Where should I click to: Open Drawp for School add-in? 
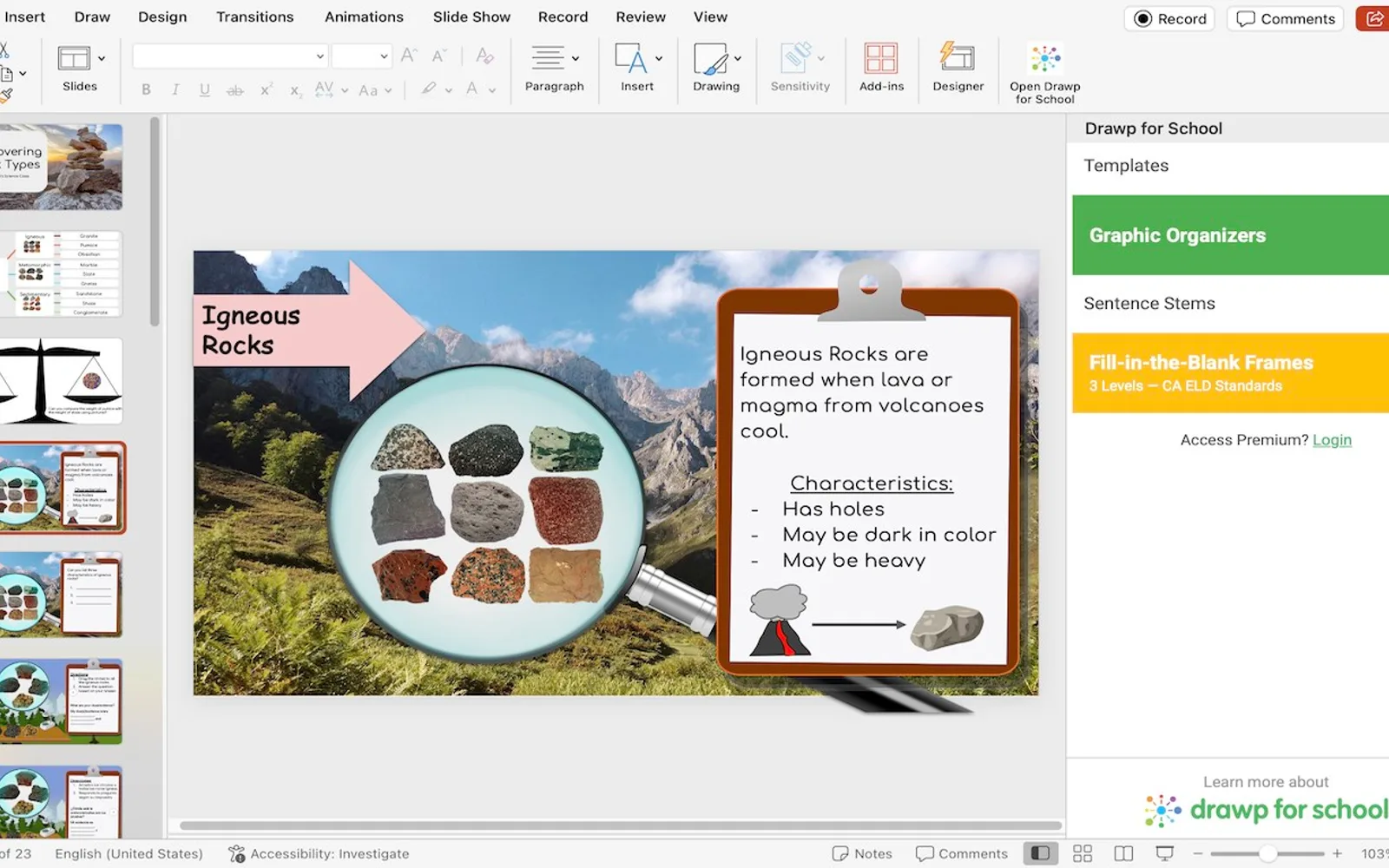[1045, 73]
